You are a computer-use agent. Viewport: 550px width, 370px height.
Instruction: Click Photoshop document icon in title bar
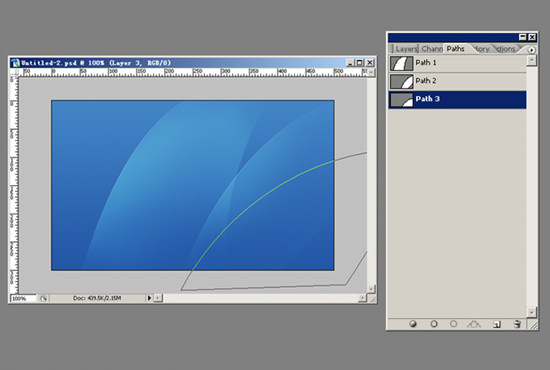pyautogui.click(x=15, y=63)
